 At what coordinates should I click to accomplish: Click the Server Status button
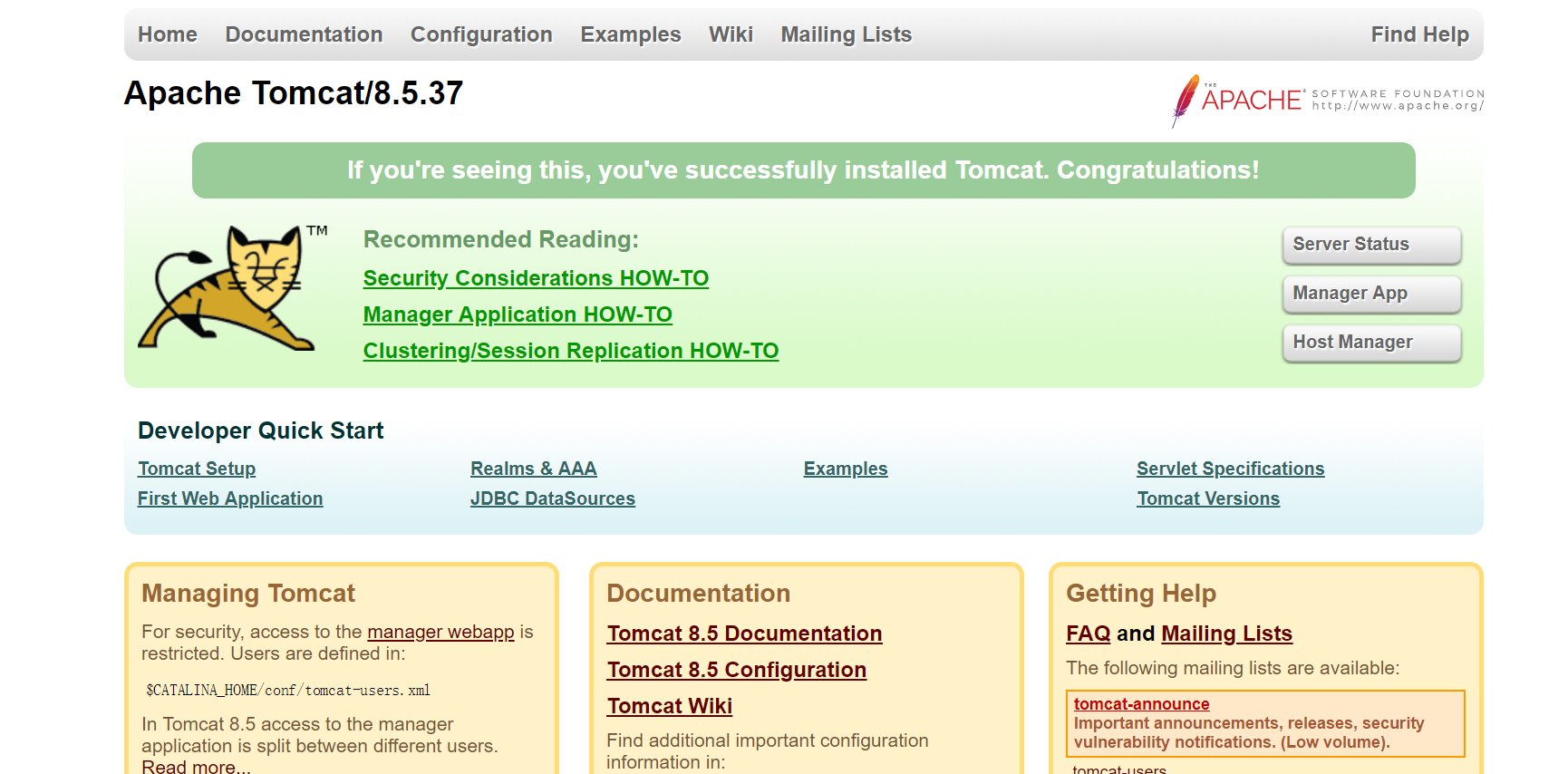1371,245
